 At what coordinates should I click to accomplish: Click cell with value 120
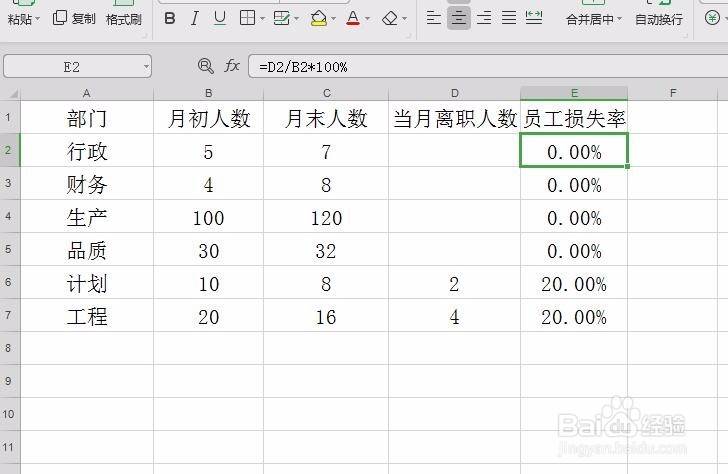coord(326,216)
